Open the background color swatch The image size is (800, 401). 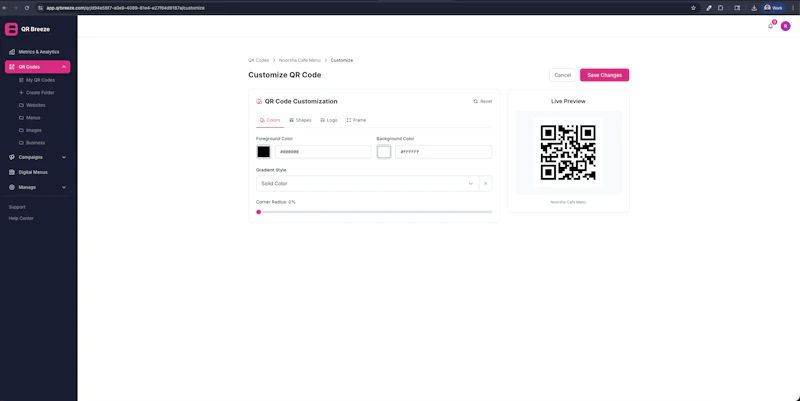tap(384, 152)
